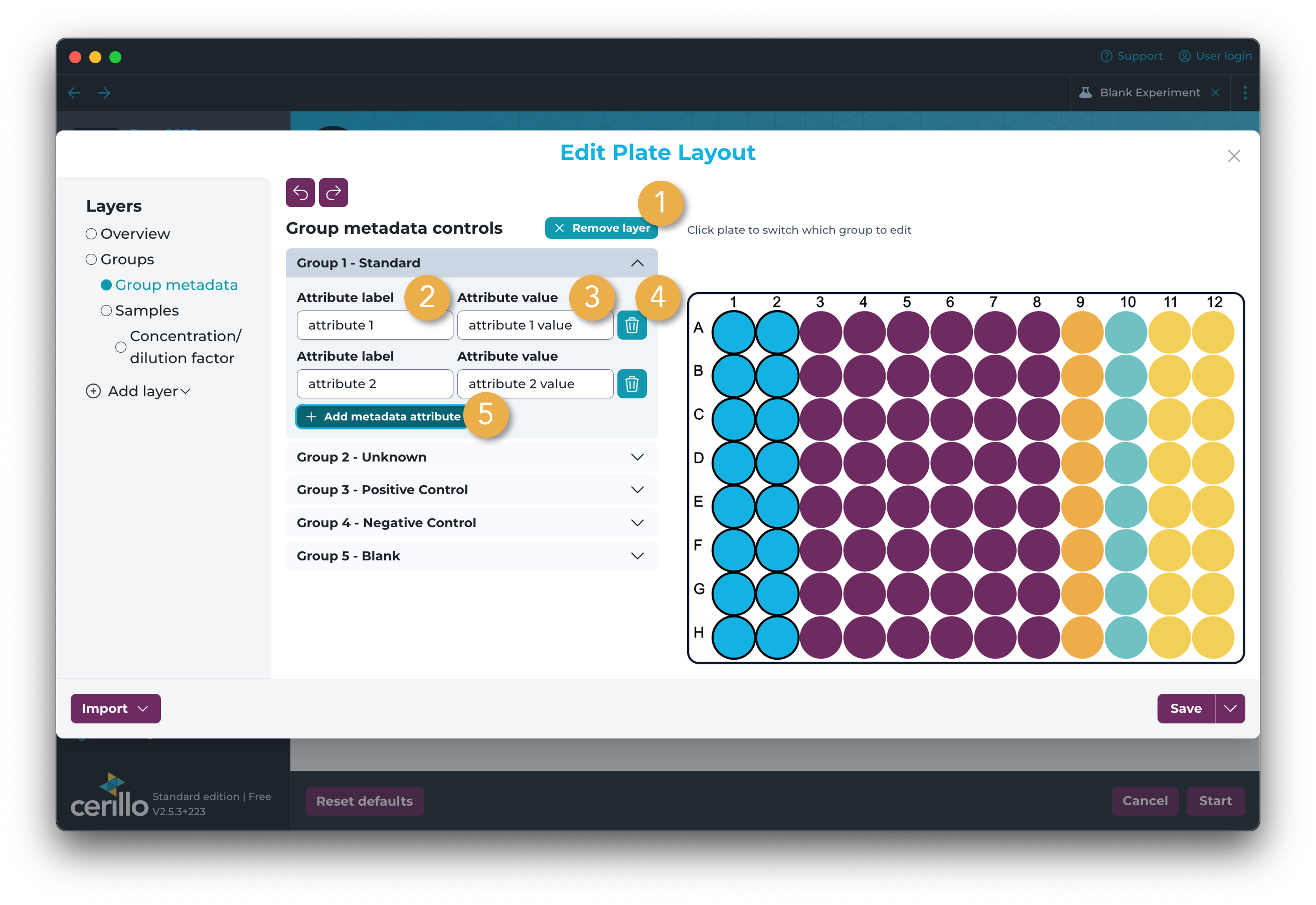Select the Concentration/dilution factor radio button

pos(120,347)
